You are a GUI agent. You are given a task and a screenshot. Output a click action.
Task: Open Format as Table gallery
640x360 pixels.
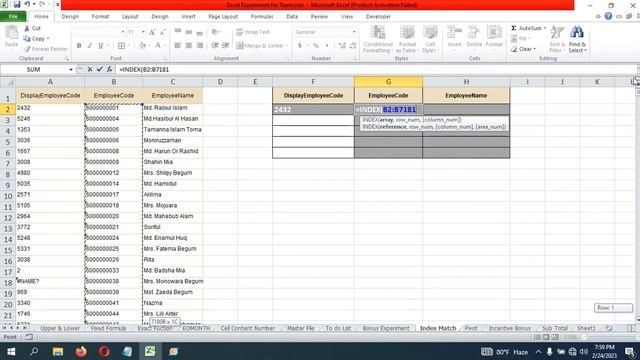[407, 39]
